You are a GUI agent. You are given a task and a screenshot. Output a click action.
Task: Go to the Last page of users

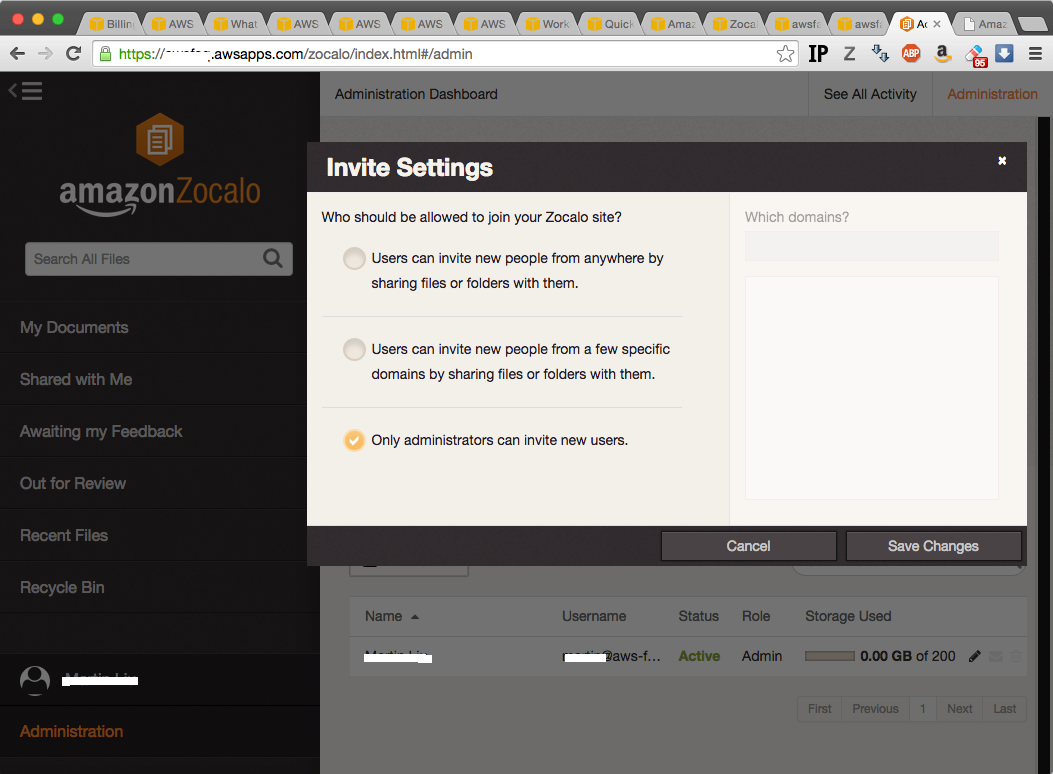[1005, 709]
